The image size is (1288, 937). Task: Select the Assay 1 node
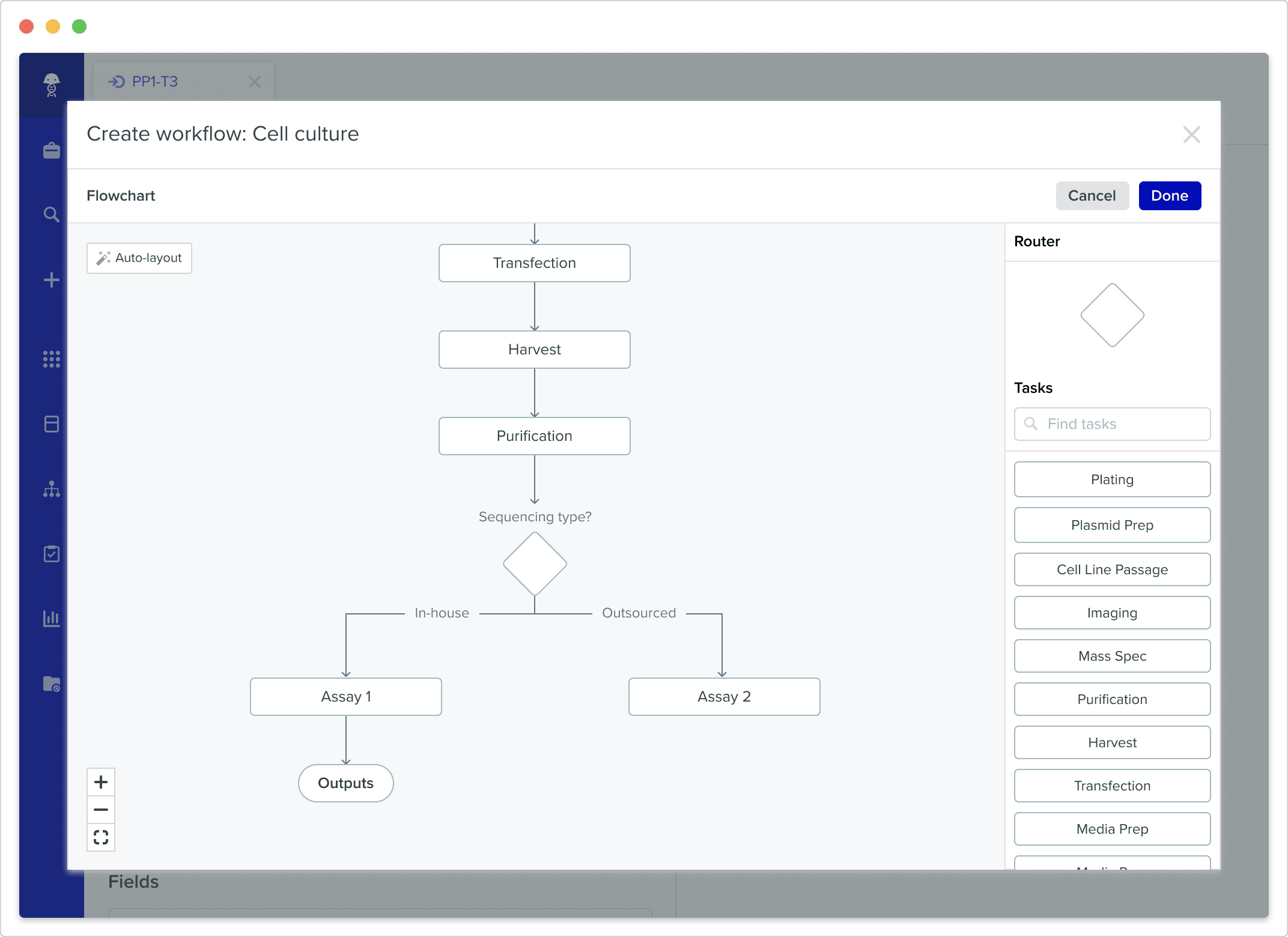click(346, 697)
